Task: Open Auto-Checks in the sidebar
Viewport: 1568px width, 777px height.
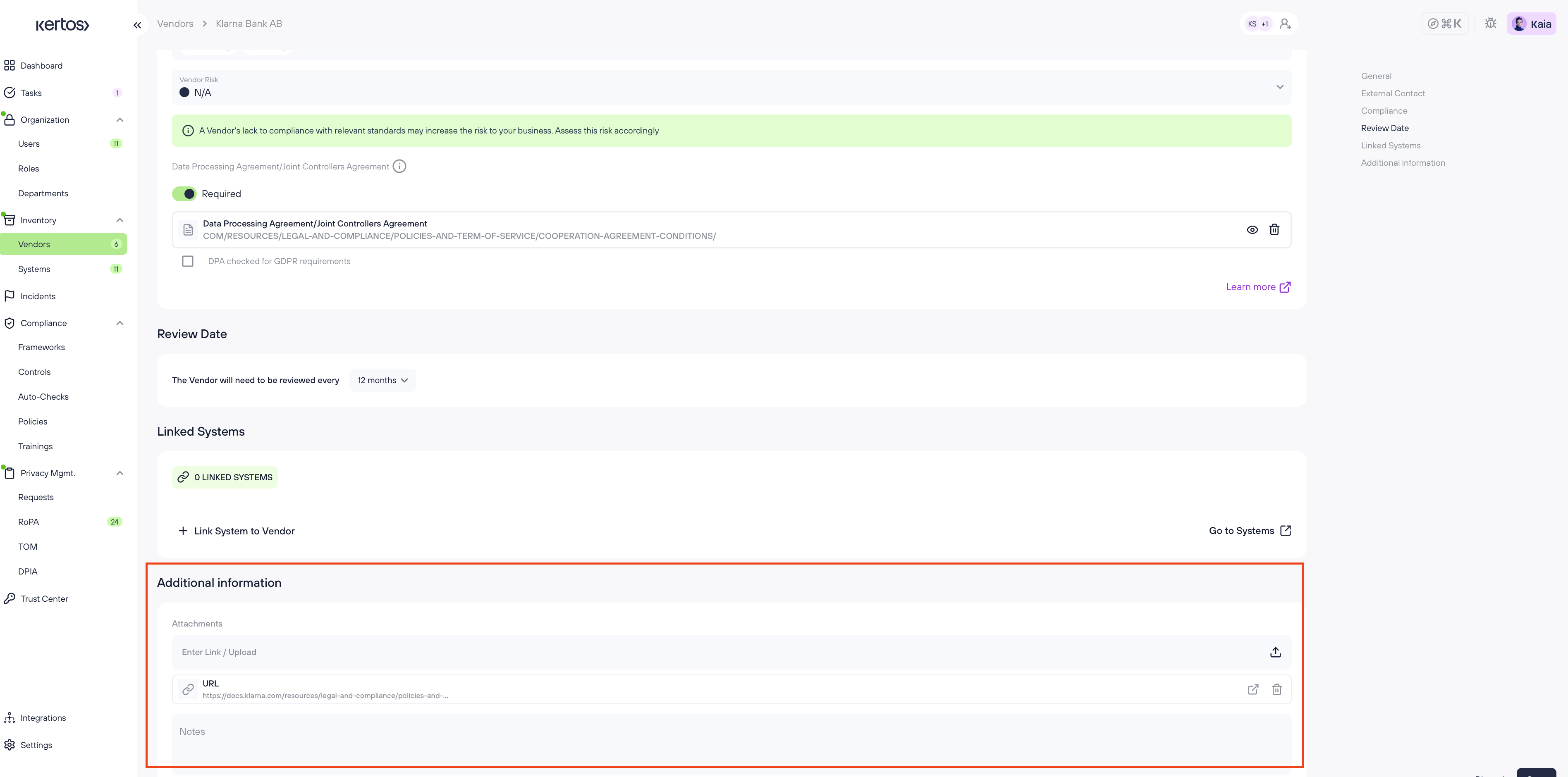Action: pos(43,397)
